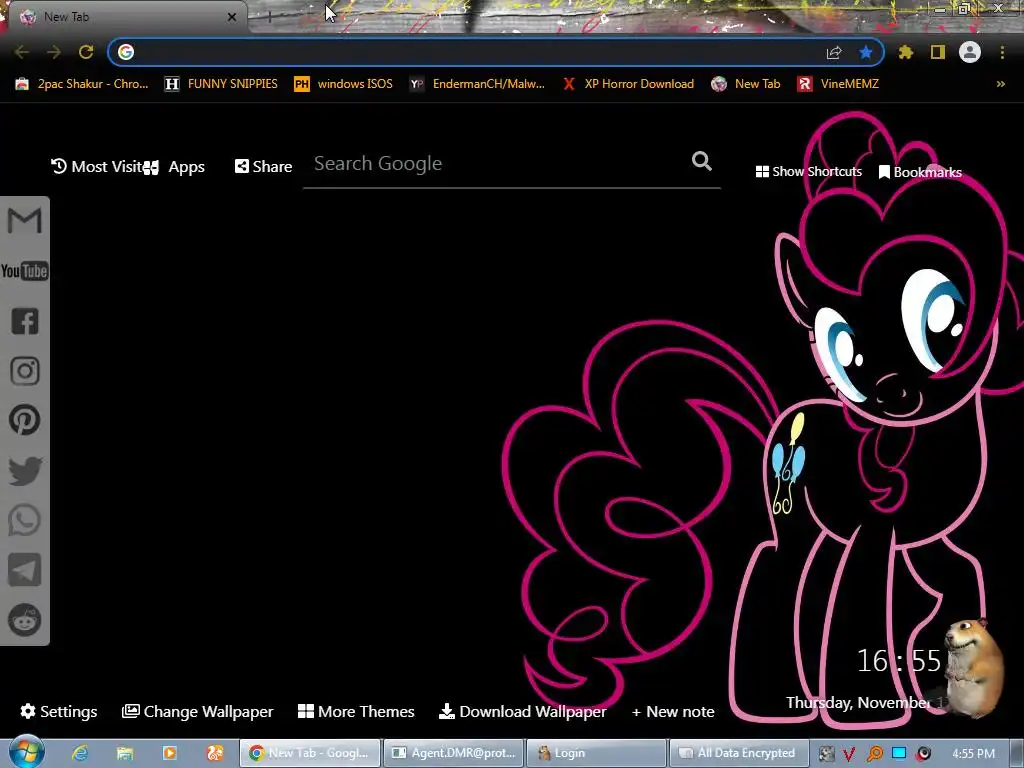Launch Internet Explorer from taskbar
This screenshot has width=1024, height=768.
[80, 753]
